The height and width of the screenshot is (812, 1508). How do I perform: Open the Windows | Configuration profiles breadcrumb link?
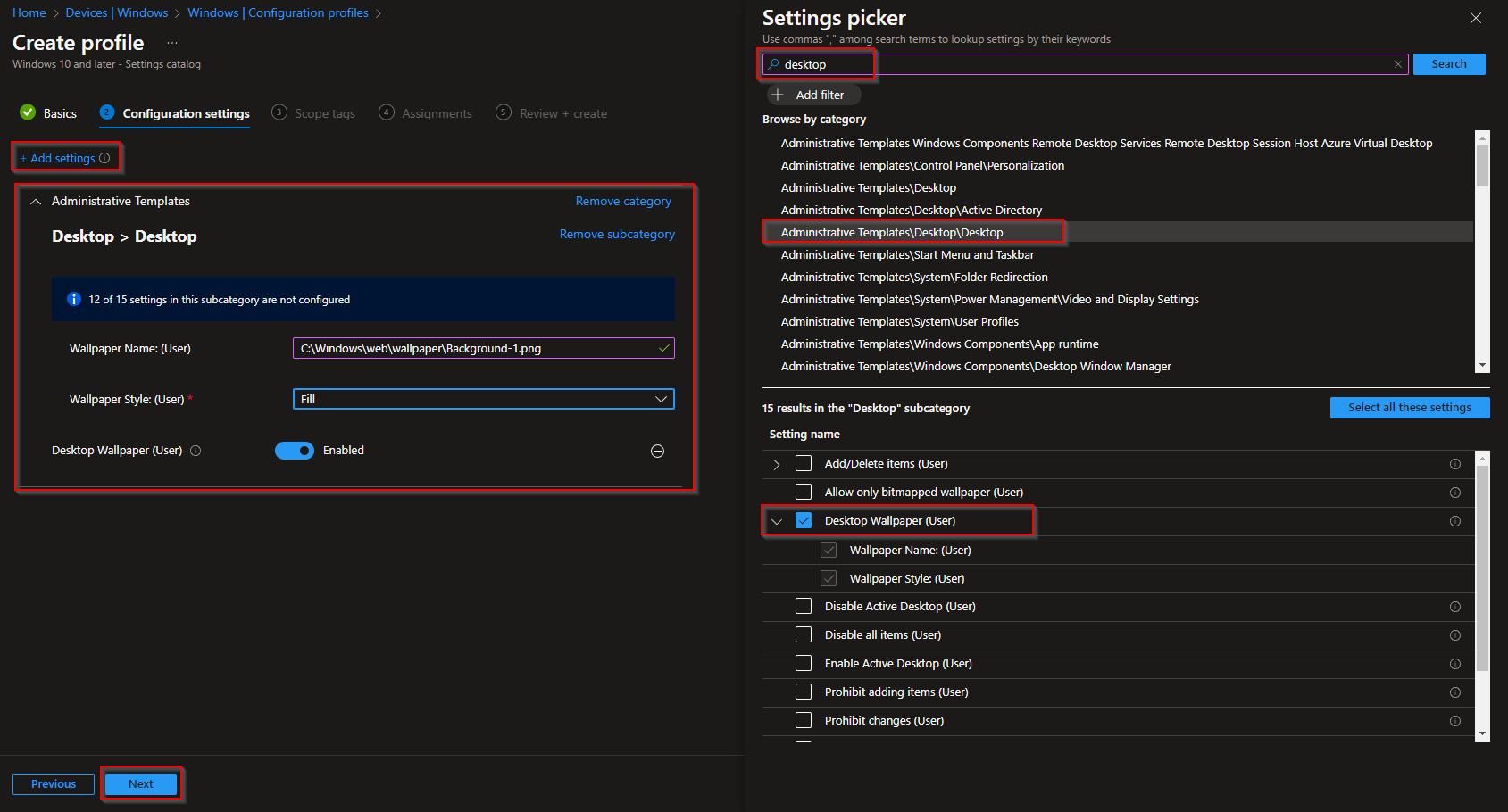click(x=278, y=12)
